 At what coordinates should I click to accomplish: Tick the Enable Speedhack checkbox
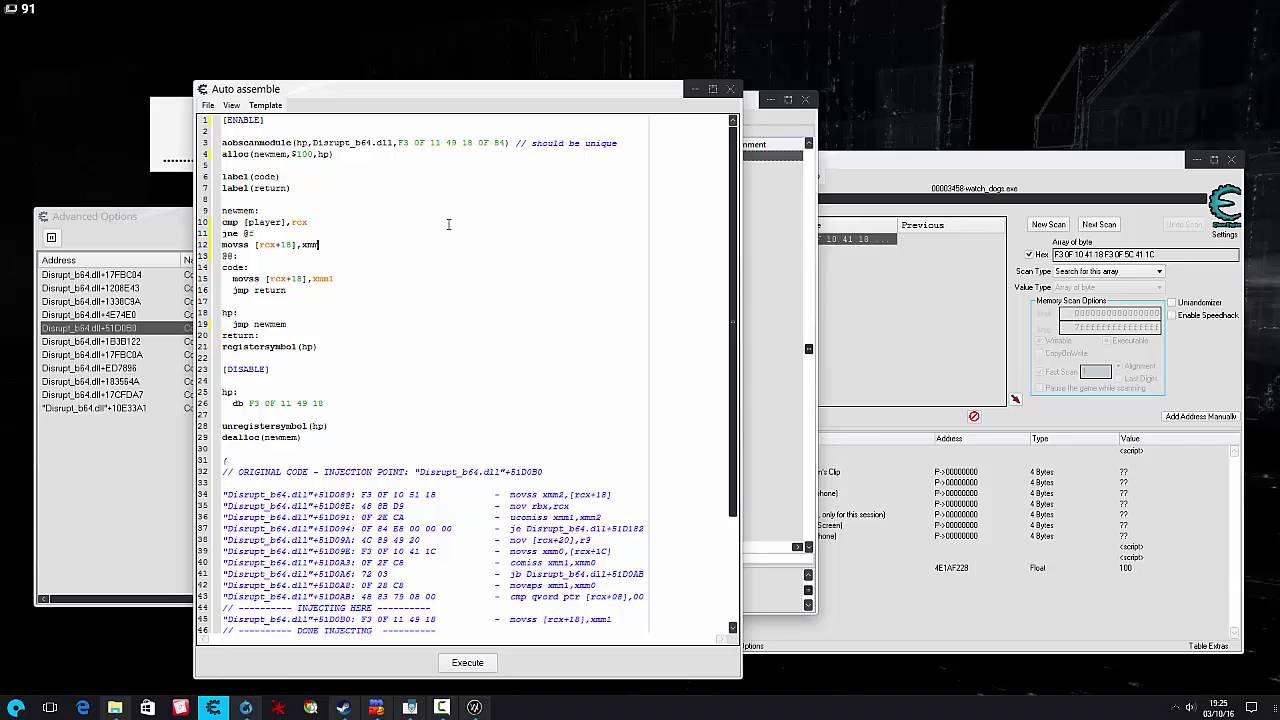(1172, 315)
